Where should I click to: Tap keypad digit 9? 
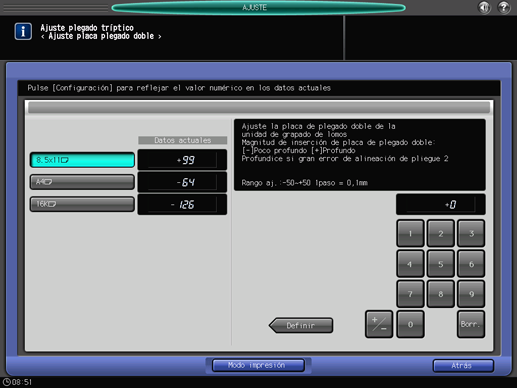click(471, 294)
